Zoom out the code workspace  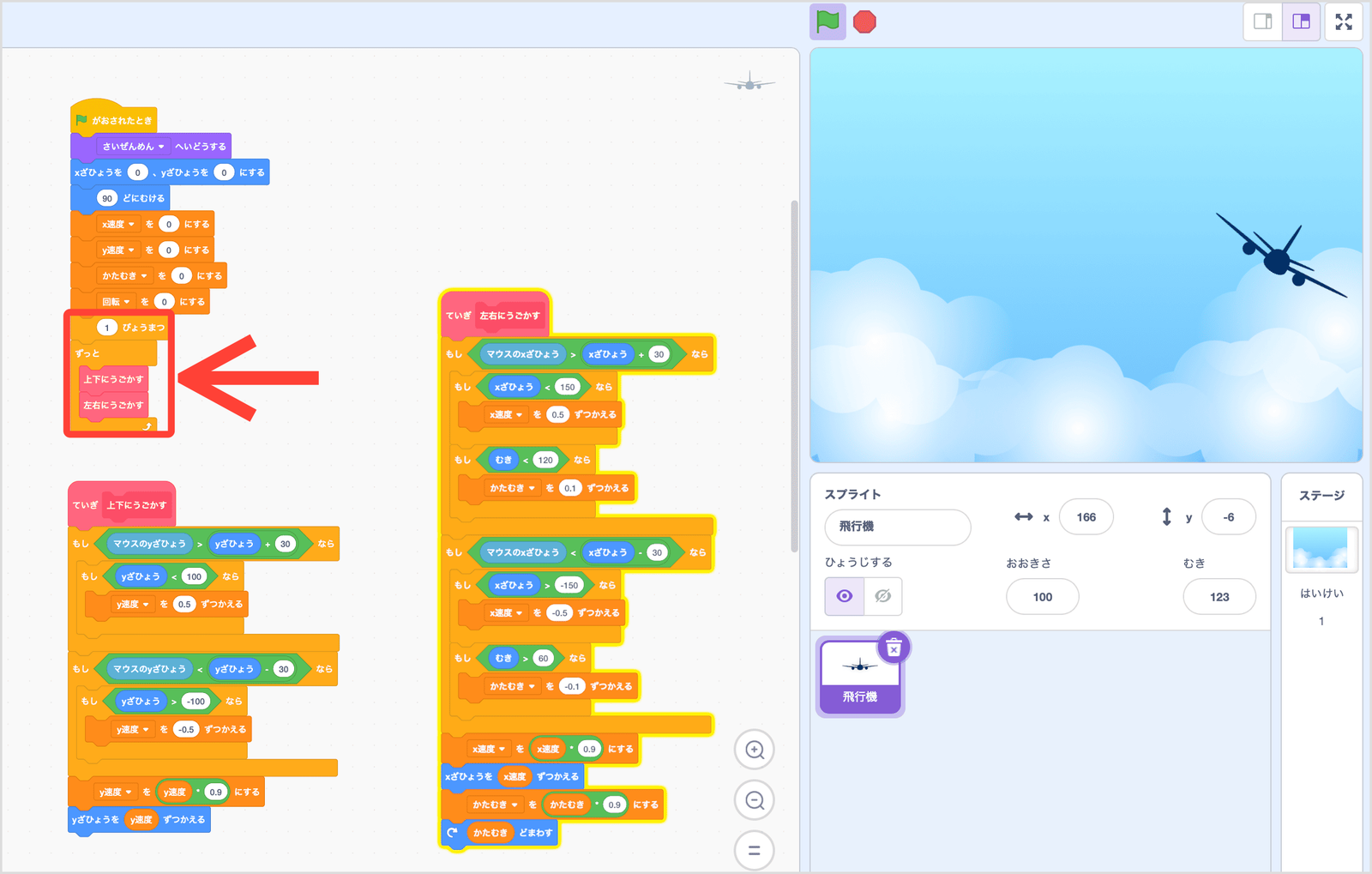click(755, 800)
